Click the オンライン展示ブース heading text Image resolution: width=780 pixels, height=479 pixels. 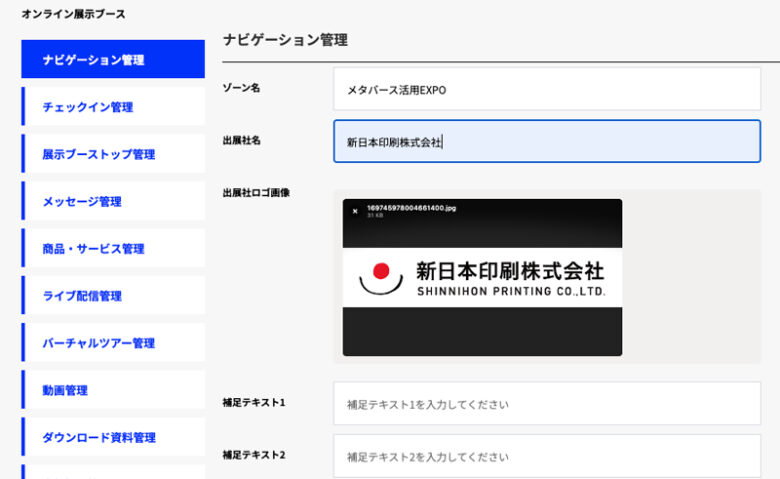point(73,14)
